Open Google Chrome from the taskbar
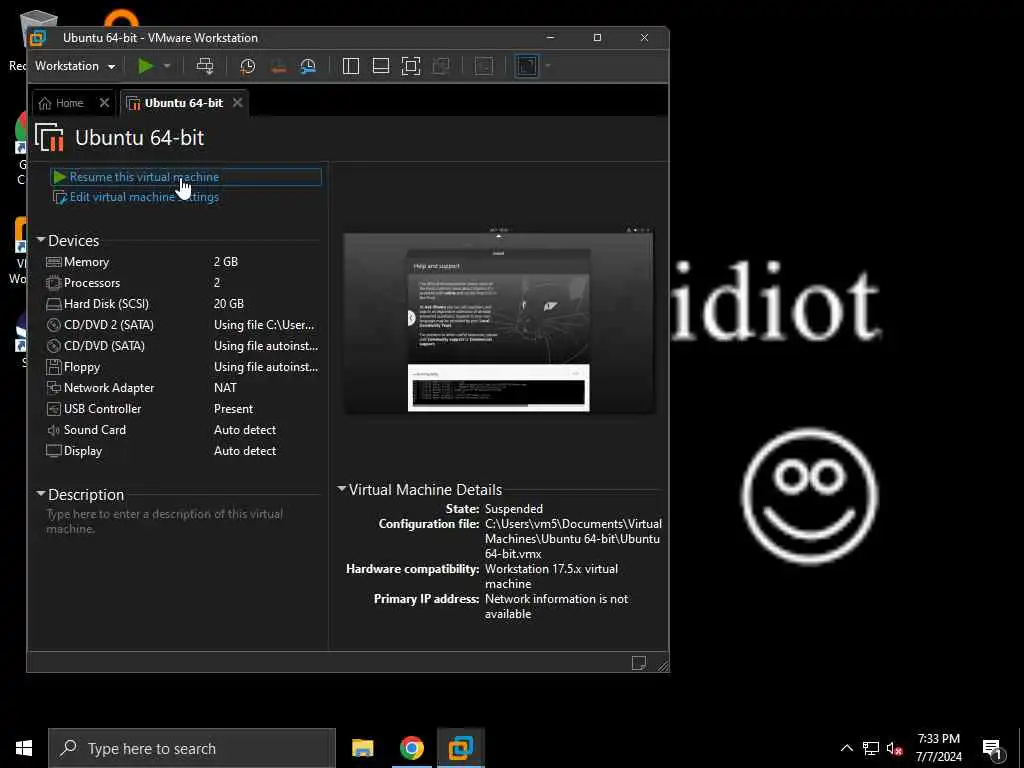1024x768 pixels. [x=411, y=748]
